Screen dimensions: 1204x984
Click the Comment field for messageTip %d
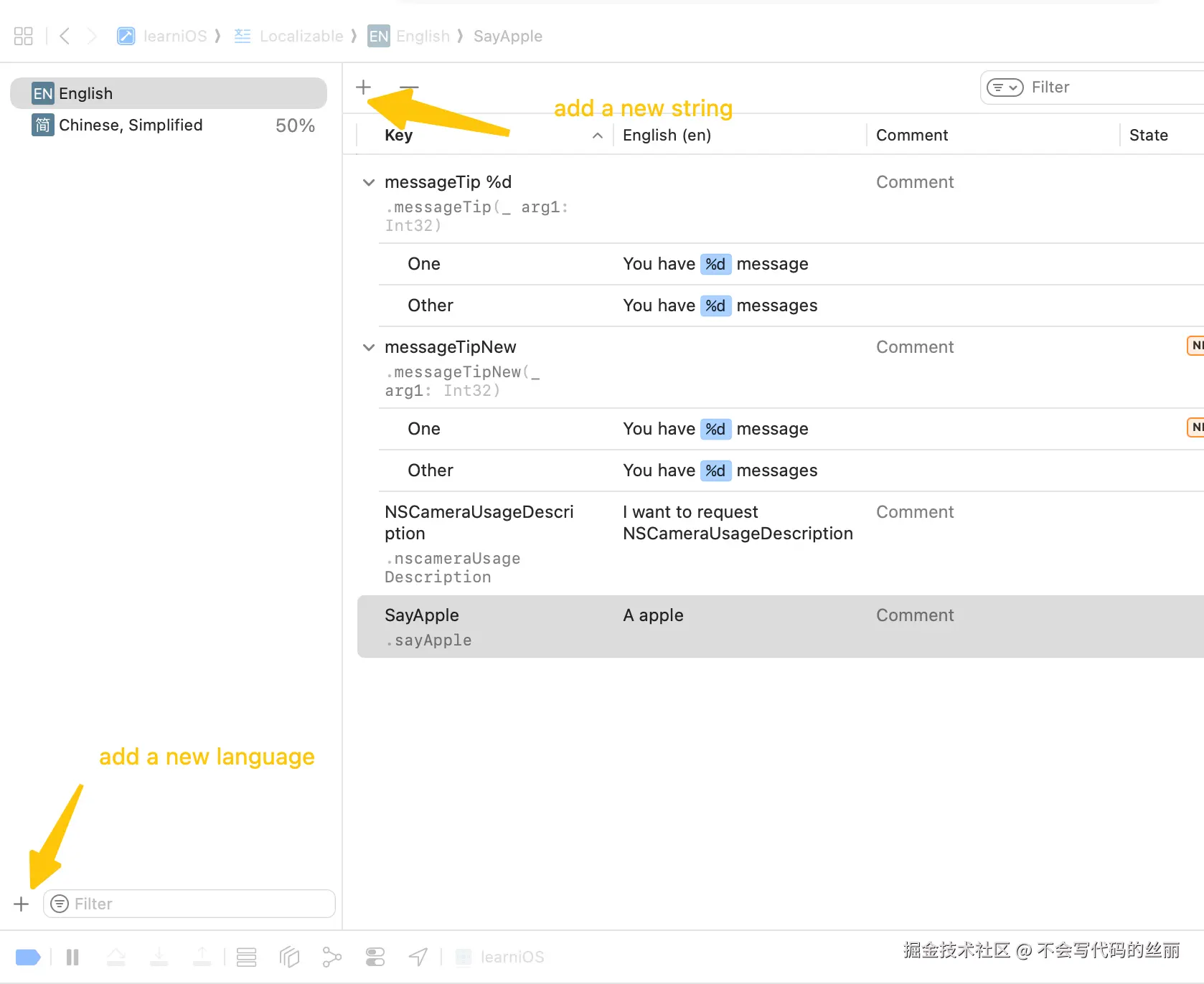pyautogui.click(x=915, y=182)
